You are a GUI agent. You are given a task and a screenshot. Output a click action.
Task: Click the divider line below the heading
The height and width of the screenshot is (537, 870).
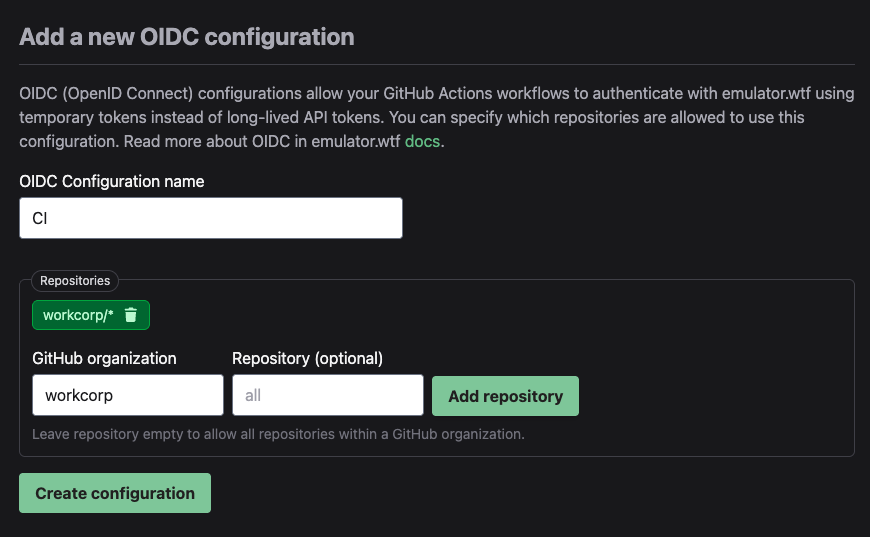[437, 65]
